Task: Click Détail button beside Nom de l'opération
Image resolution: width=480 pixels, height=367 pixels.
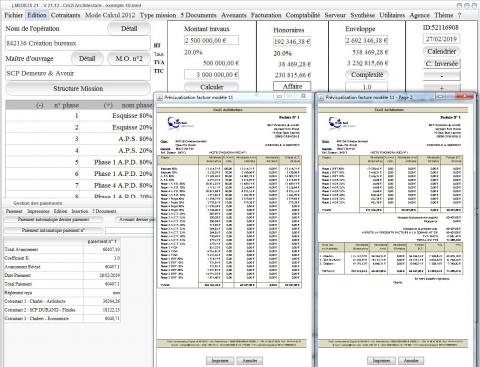Action: [x=129, y=29]
